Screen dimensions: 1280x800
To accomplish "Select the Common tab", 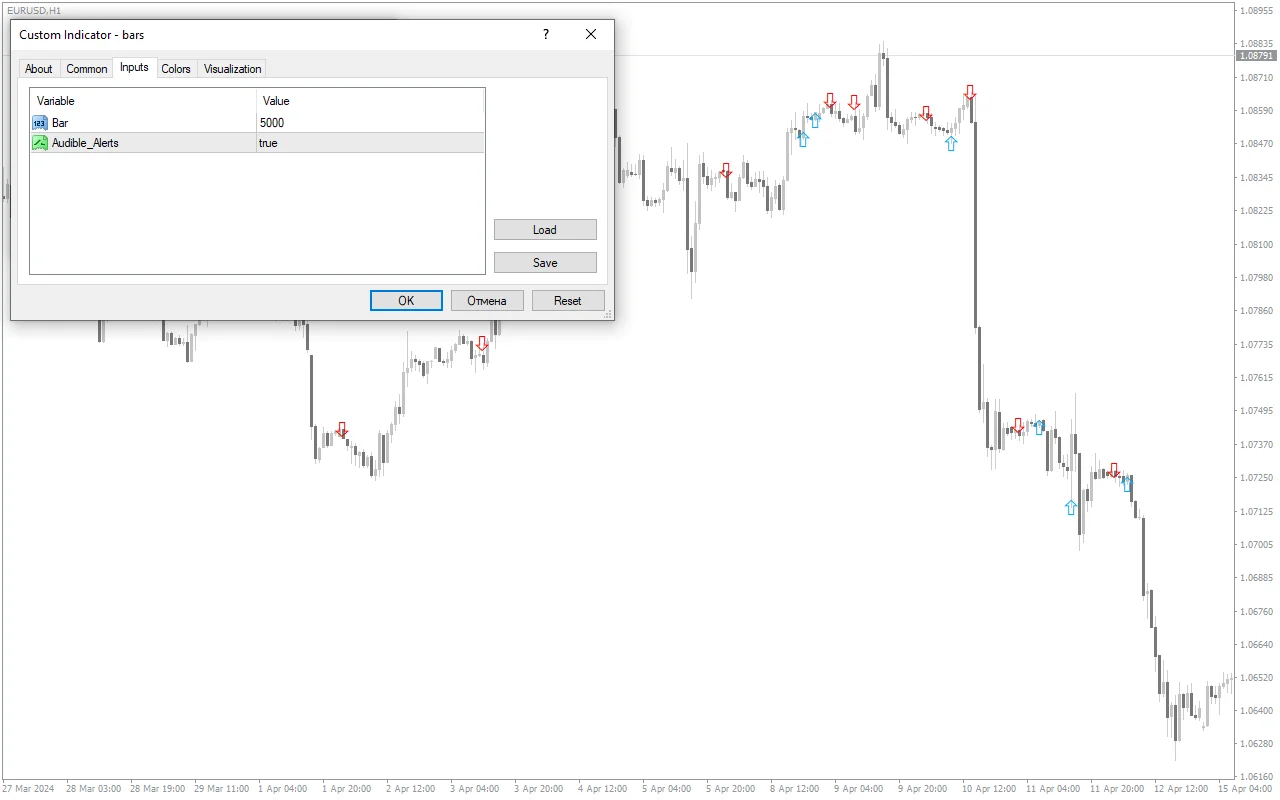I will pyautogui.click(x=86, y=68).
